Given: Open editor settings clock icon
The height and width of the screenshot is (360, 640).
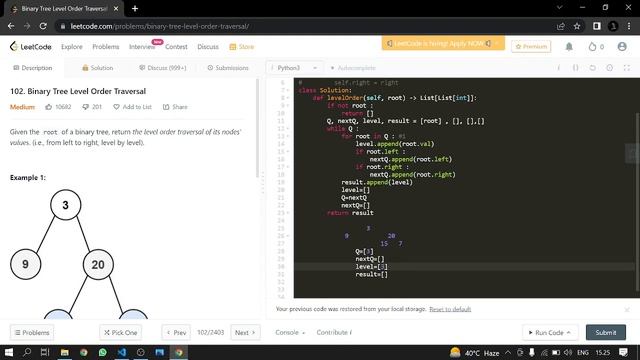Looking at the screenshot, I should [x=609, y=68].
